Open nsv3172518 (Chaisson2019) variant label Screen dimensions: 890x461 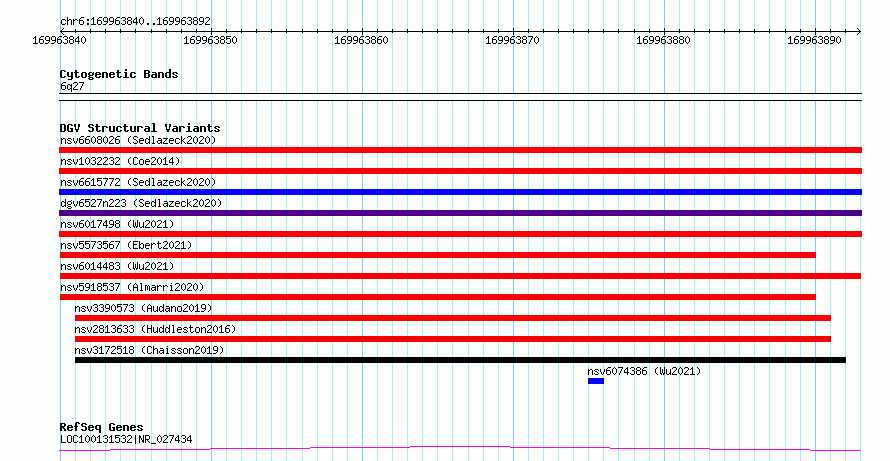coord(149,350)
